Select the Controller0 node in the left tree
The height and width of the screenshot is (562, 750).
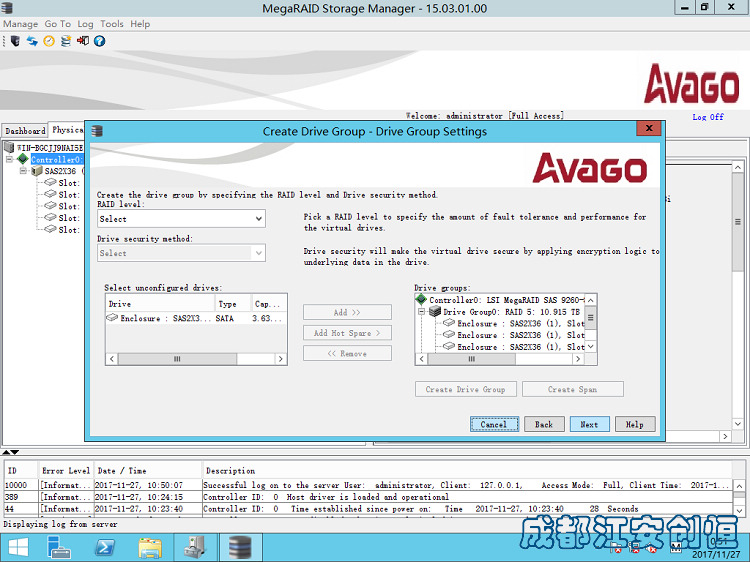pos(56,159)
